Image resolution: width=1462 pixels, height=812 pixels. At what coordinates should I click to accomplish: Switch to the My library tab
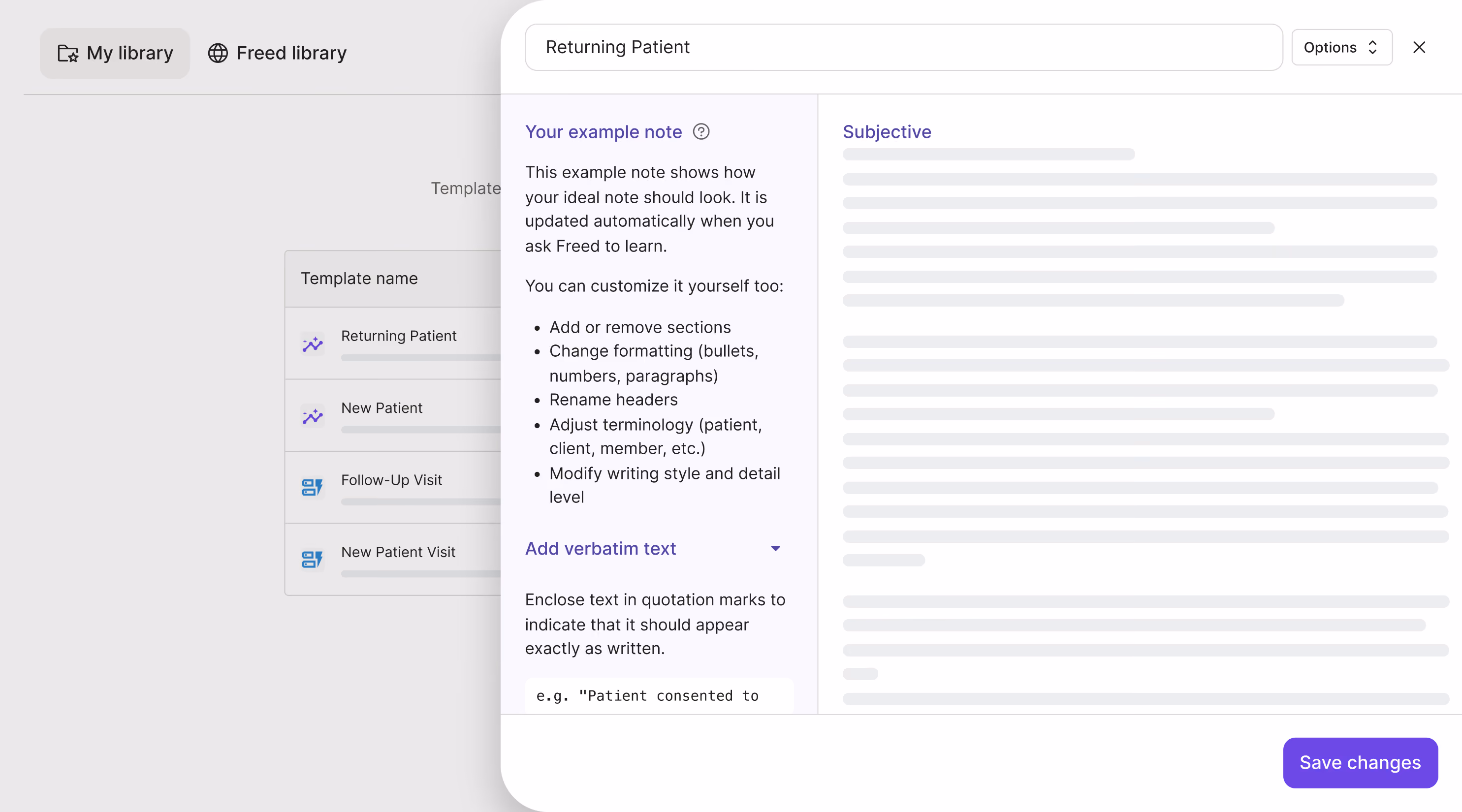[115, 53]
